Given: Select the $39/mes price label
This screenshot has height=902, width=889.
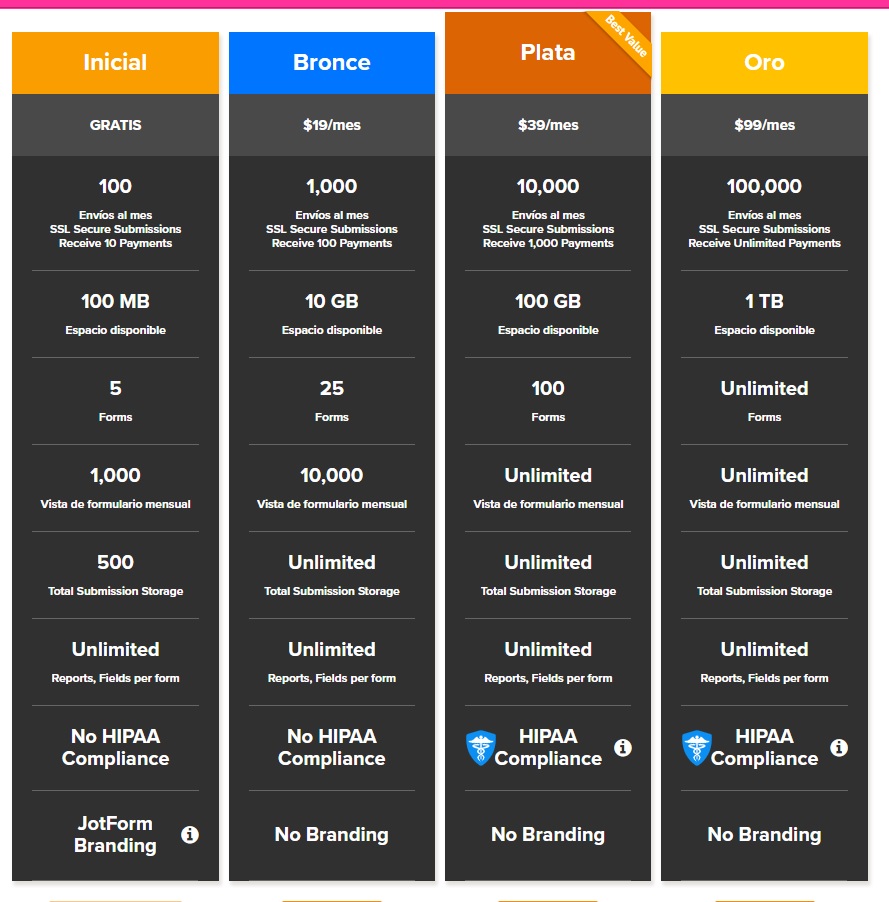Looking at the screenshot, I should [x=548, y=125].
